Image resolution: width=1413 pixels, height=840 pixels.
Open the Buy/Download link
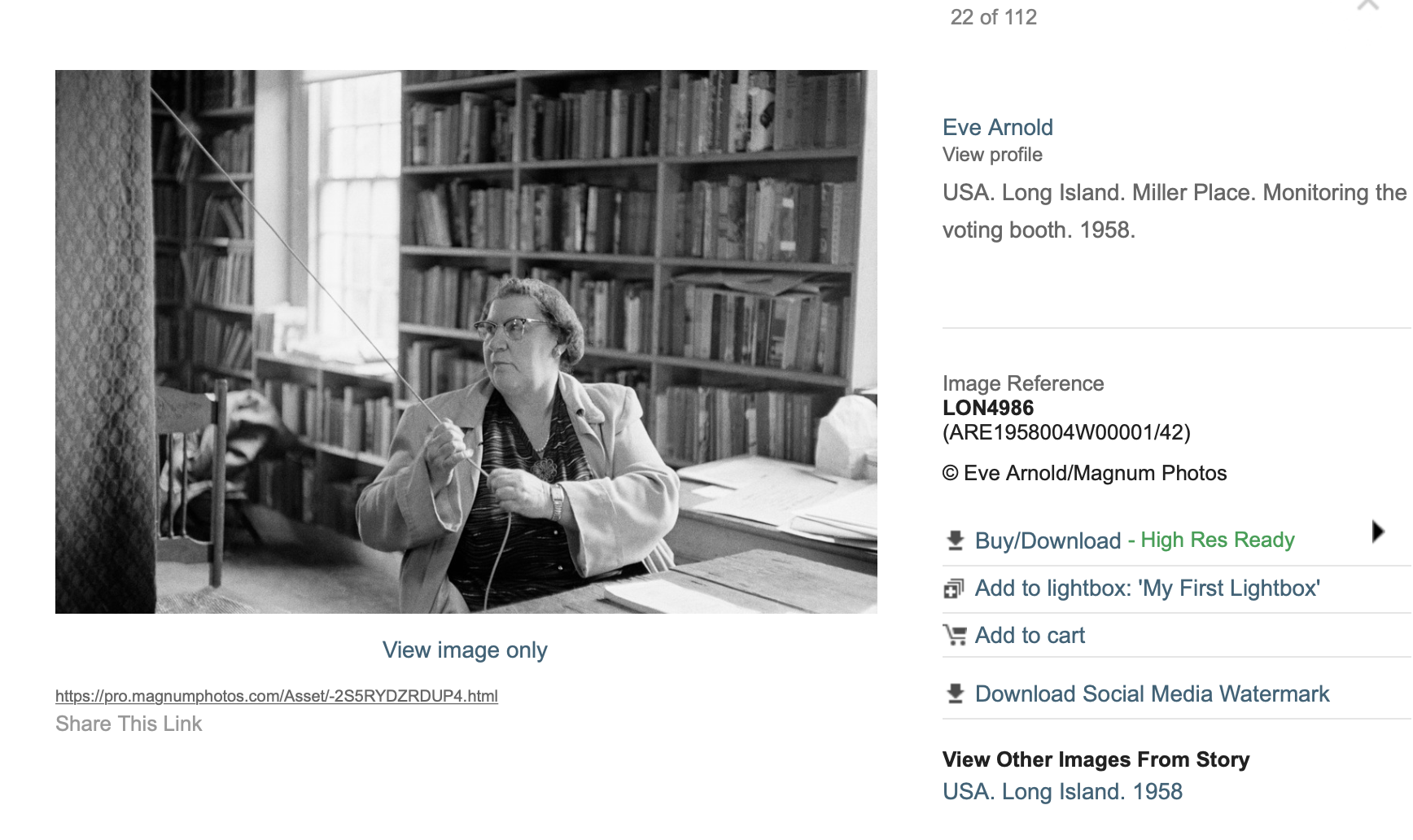click(x=1048, y=540)
